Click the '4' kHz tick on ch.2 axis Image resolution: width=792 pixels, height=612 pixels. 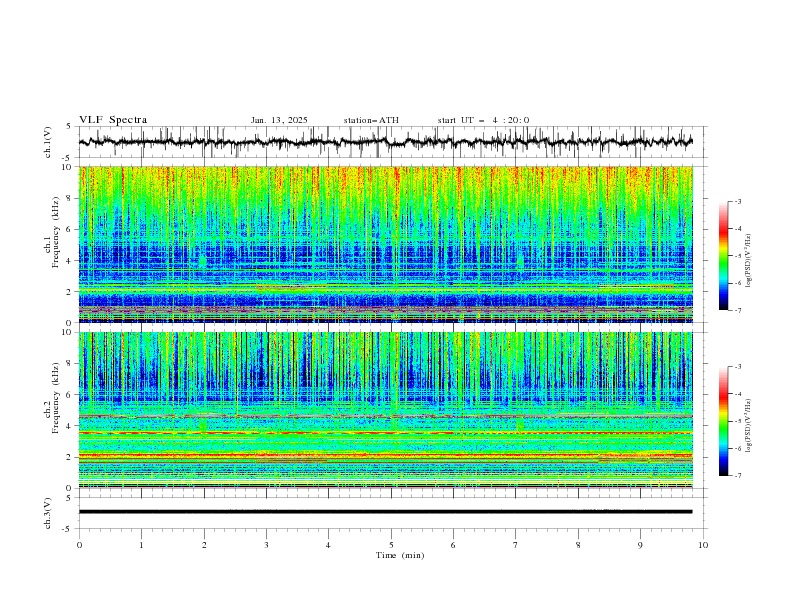point(71,426)
